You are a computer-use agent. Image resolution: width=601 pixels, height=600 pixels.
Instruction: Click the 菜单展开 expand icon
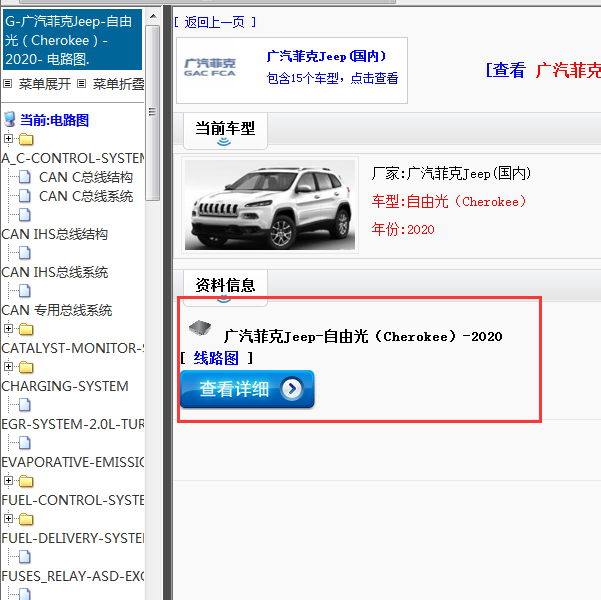[x=8, y=84]
